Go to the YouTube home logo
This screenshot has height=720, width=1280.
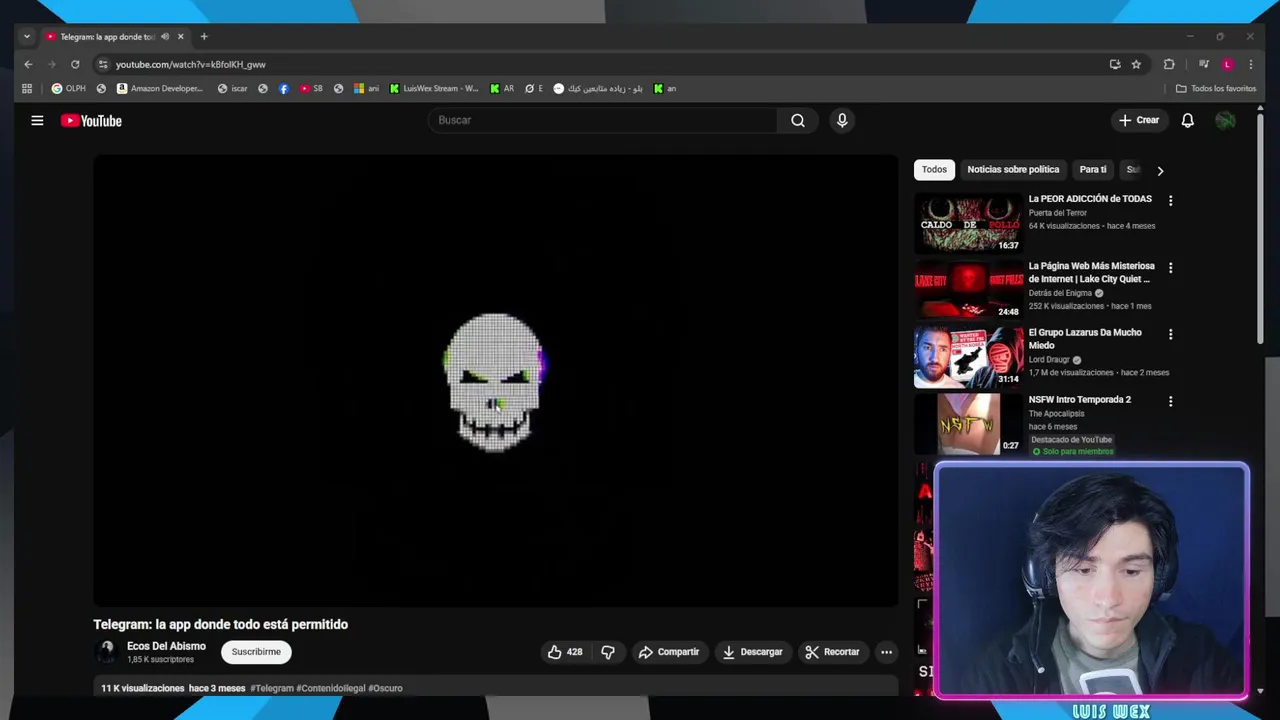(x=91, y=121)
